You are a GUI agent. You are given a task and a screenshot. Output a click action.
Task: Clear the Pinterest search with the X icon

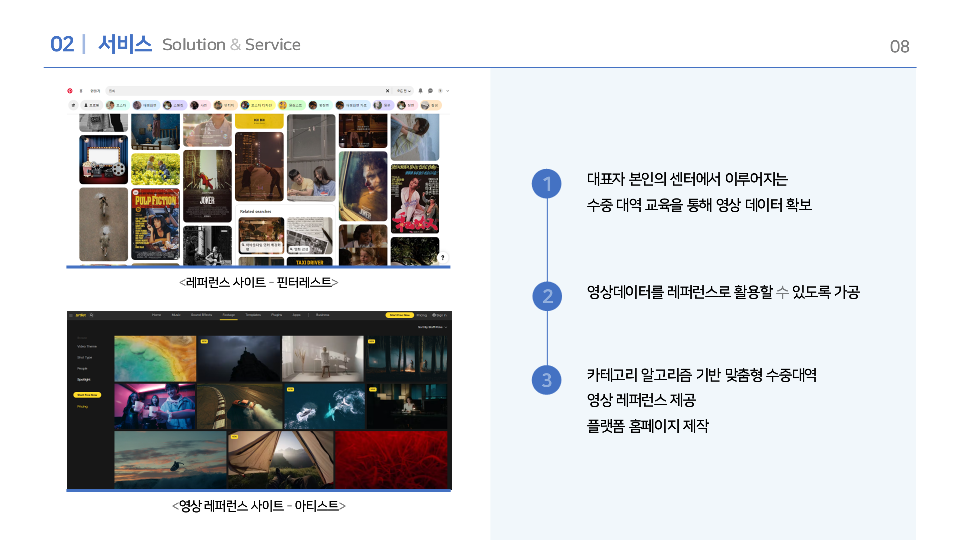click(x=387, y=91)
